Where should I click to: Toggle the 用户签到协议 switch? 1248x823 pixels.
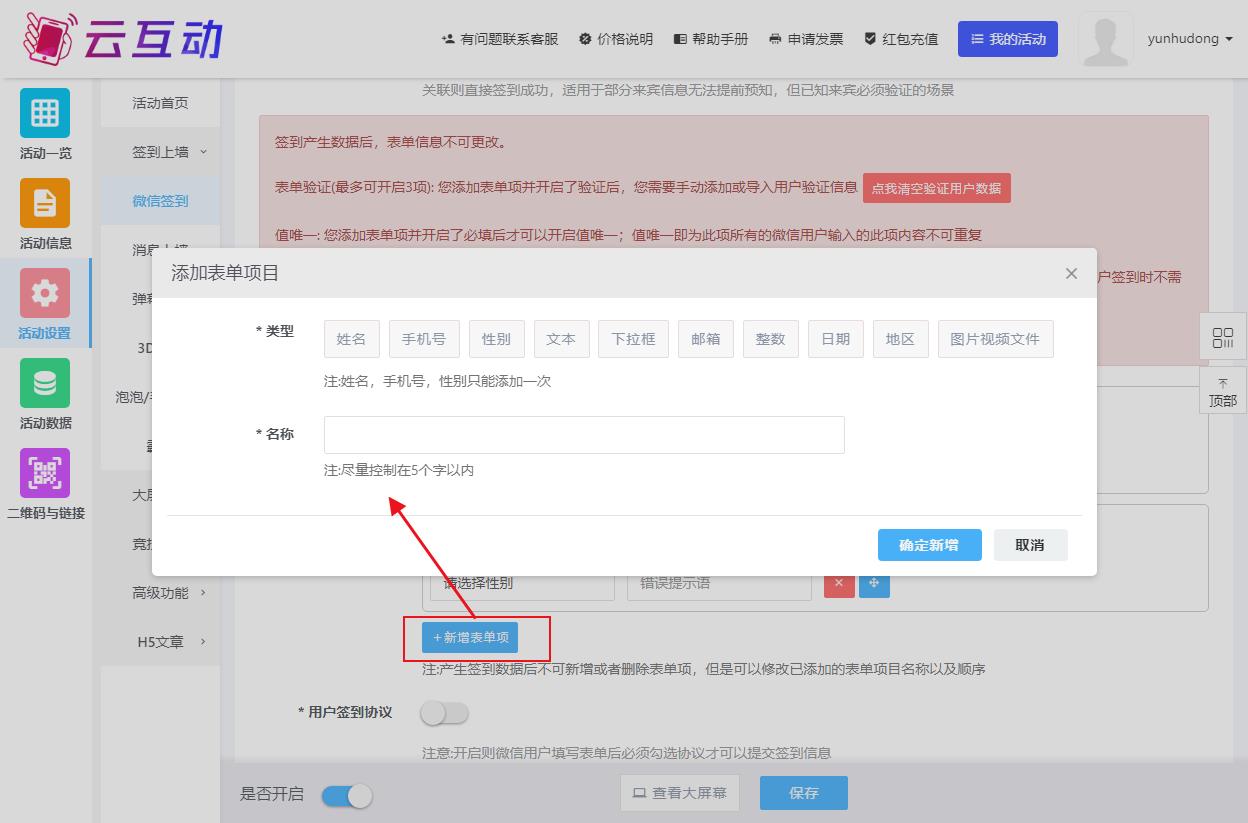point(444,713)
